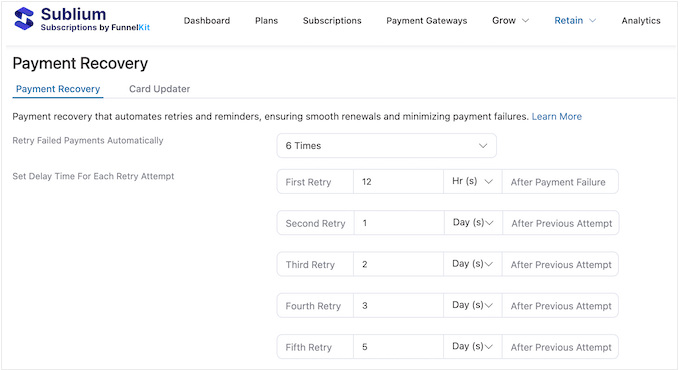The height and width of the screenshot is (370, 680).
Task: Edit the Fourth Retry delay value
Action: (398, 305)
